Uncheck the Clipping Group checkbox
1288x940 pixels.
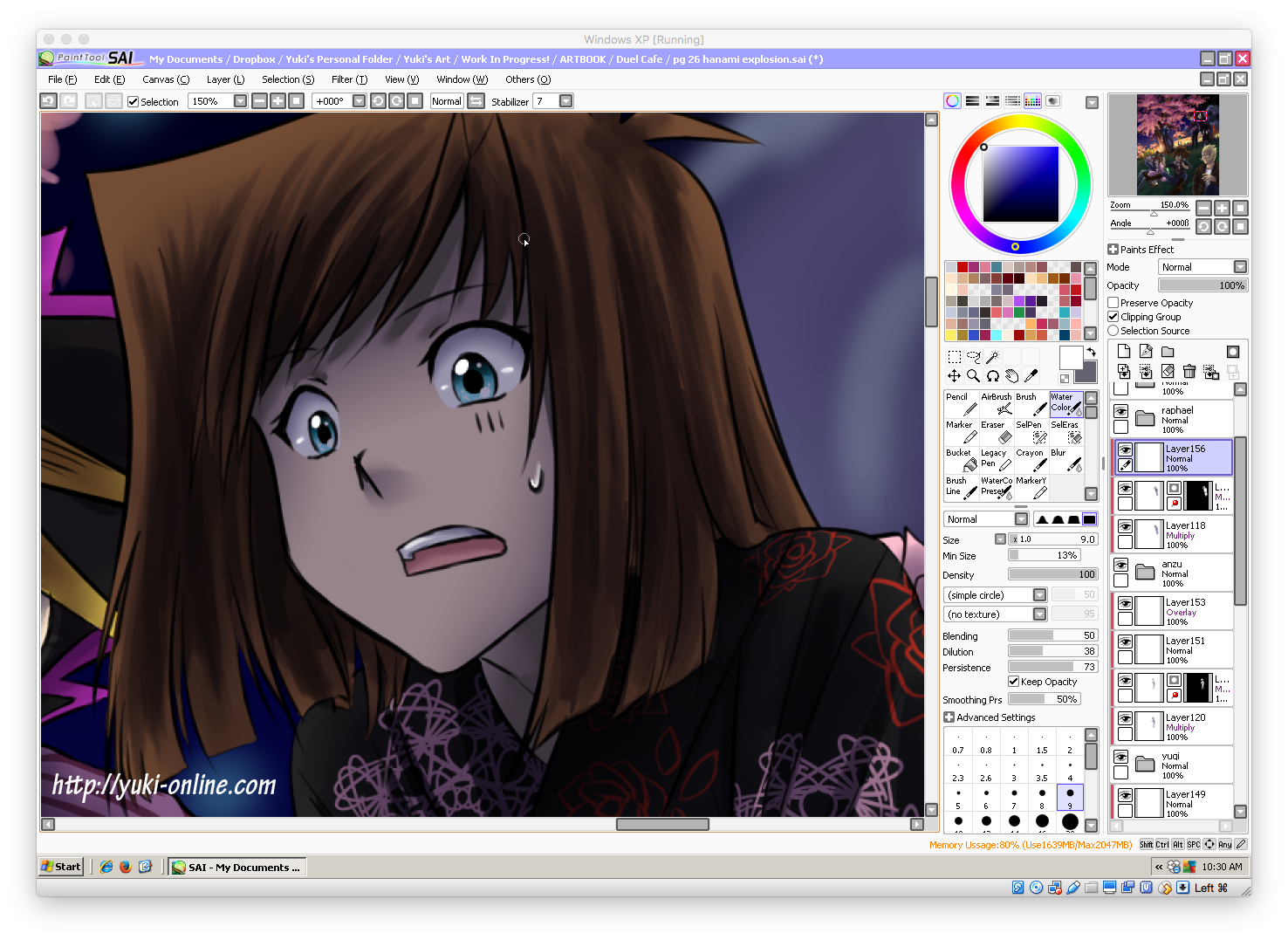pyautogui.click(x=1113, y=317)
